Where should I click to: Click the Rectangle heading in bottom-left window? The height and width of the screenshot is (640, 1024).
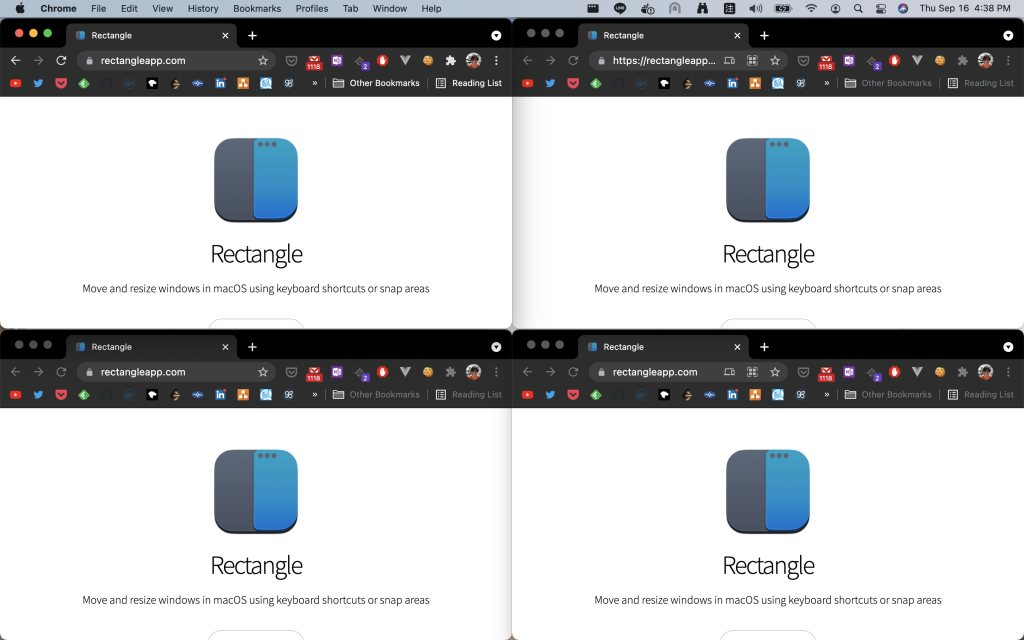256,566
